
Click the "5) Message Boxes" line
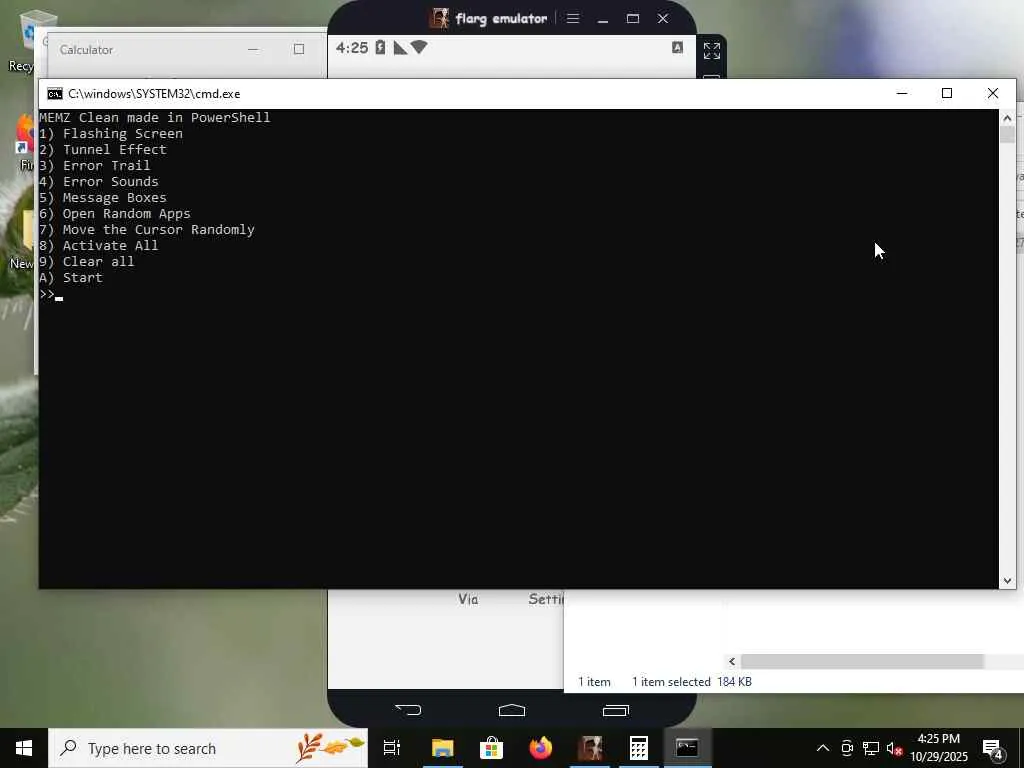point(103,197)
